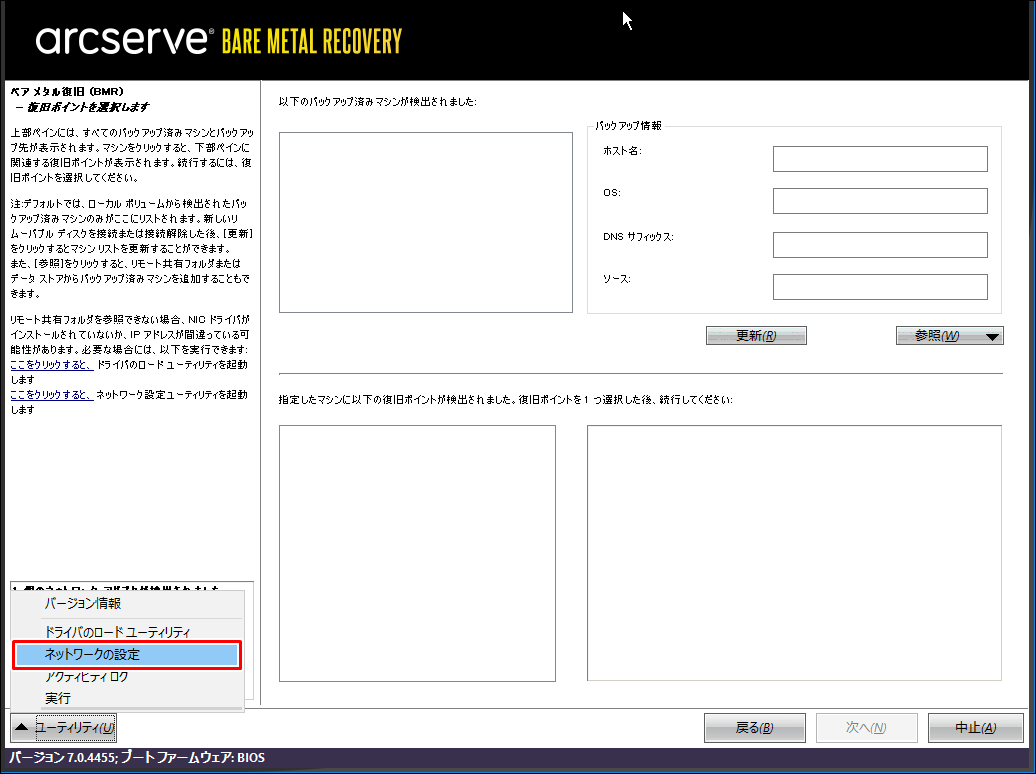Click the recovery point details pane

[x=794, y=553]
